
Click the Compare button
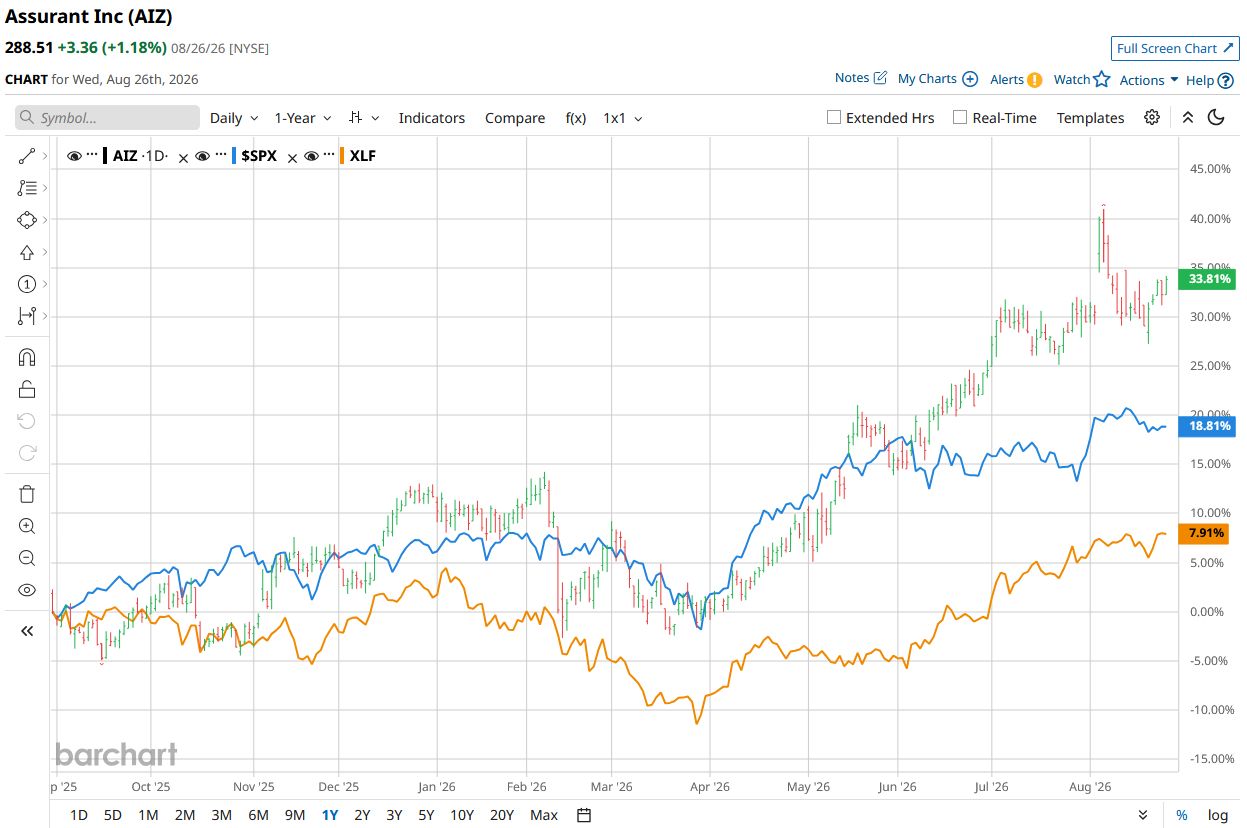[x=515, y=118]
